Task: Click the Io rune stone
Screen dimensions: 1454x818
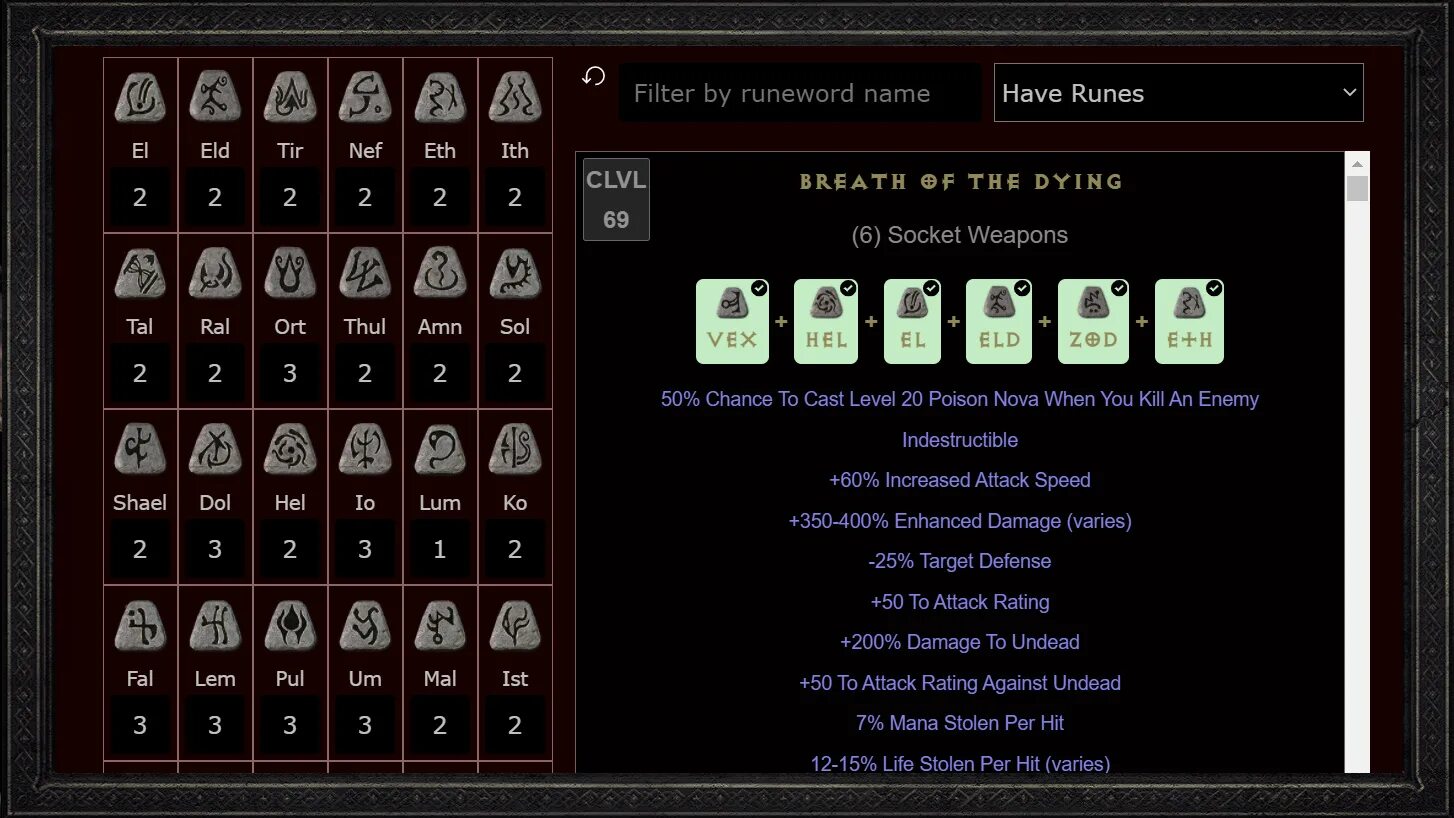Action: pyautogui.click(x=365, y=450)
